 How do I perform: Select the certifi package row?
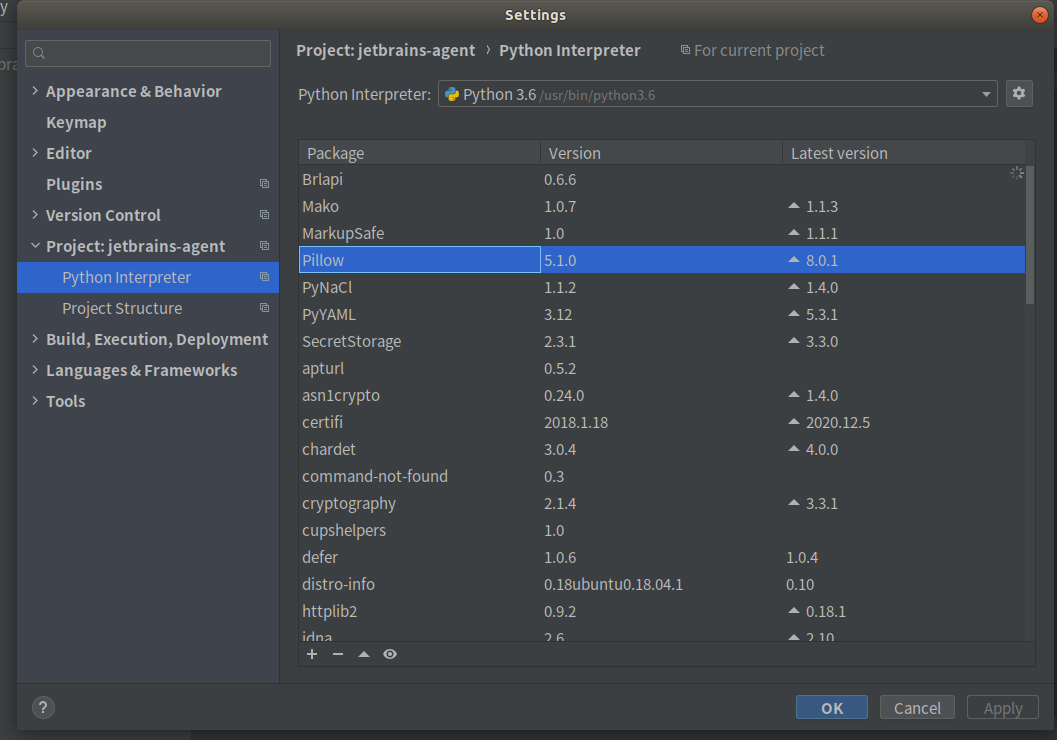[662, 422]
